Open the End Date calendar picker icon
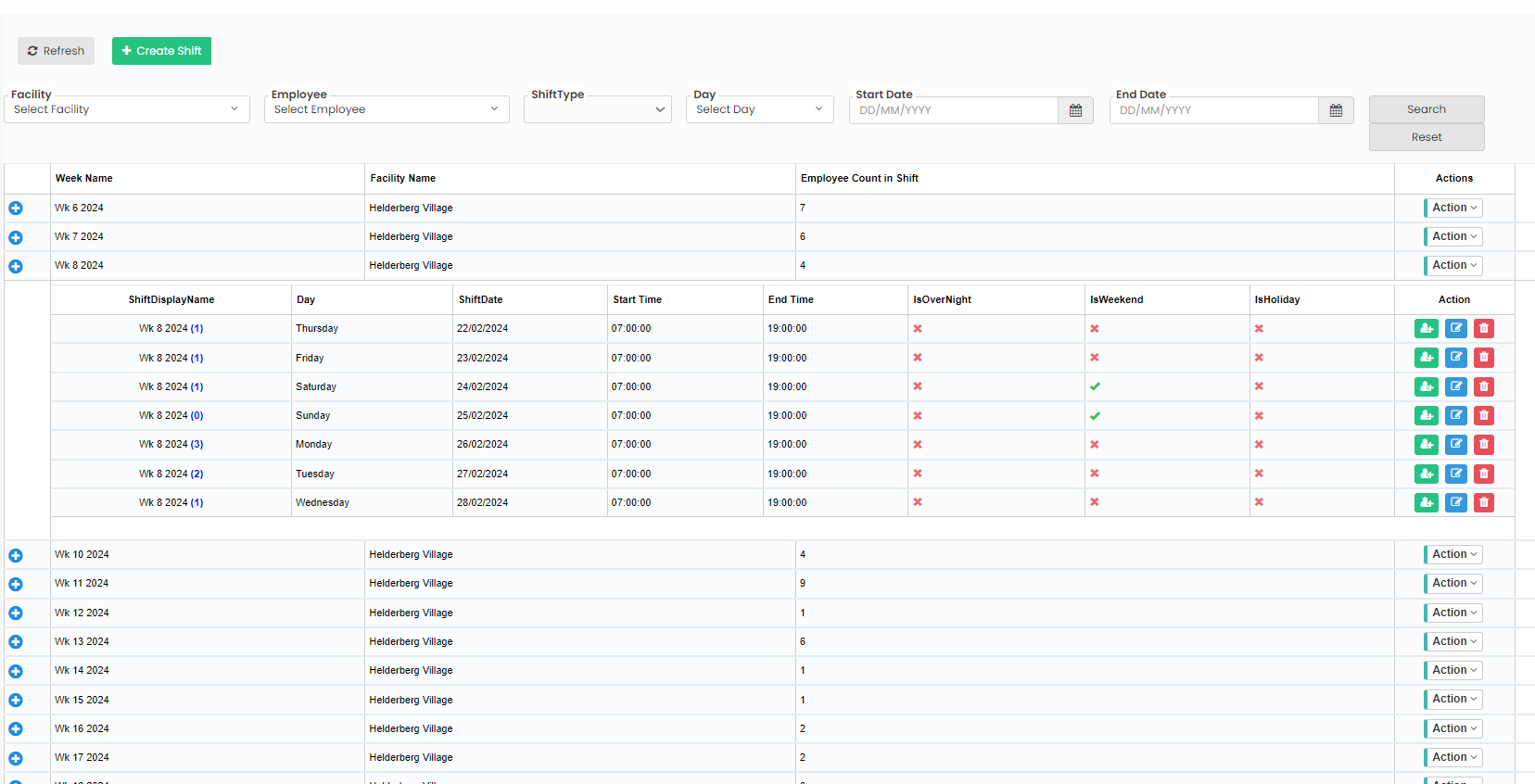Viewport: 1535px width, 784px height. coord(1335,110)
